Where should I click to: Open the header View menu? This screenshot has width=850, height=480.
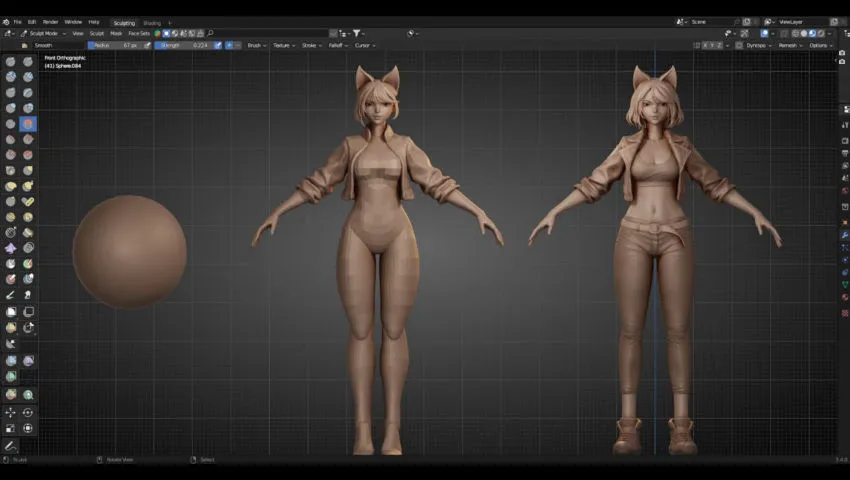tap(78, 34)
